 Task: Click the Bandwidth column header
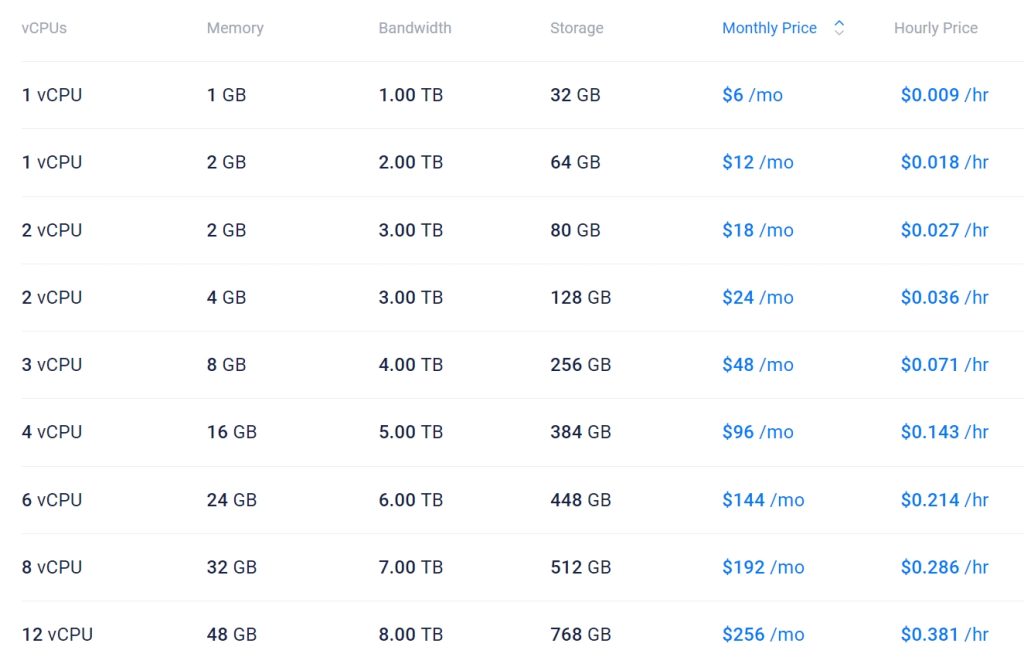(x=414, y=28)
